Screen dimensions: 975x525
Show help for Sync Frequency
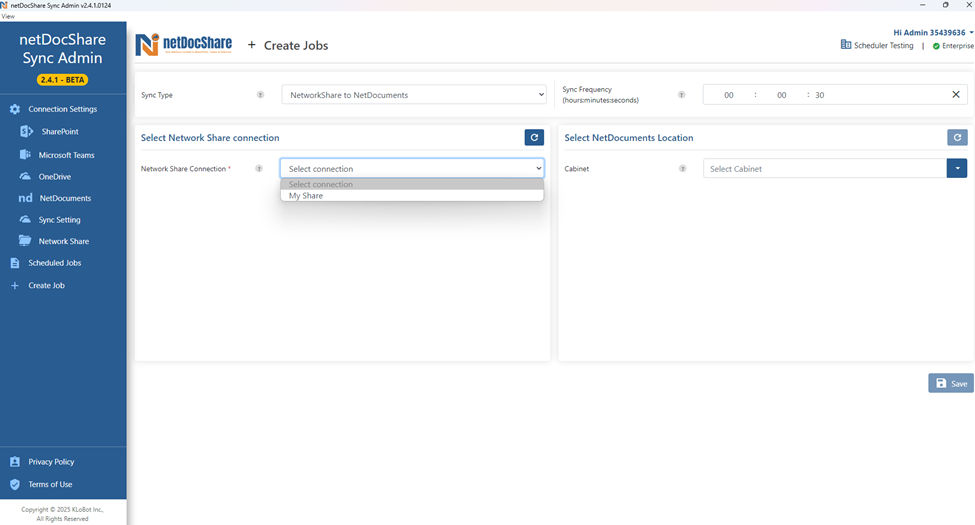(x=682, y=95)
